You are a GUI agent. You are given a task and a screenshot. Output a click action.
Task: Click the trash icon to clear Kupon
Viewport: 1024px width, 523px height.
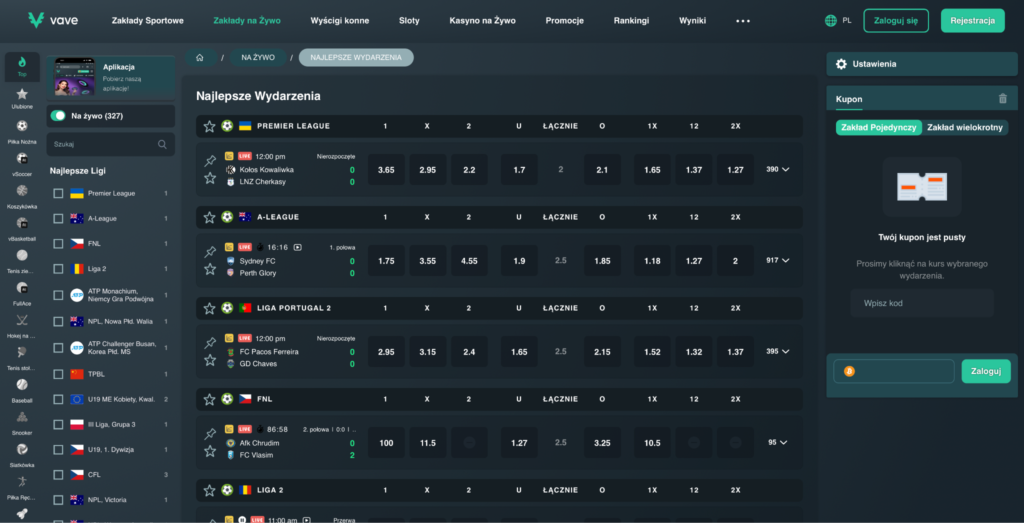pos(1003,99)
